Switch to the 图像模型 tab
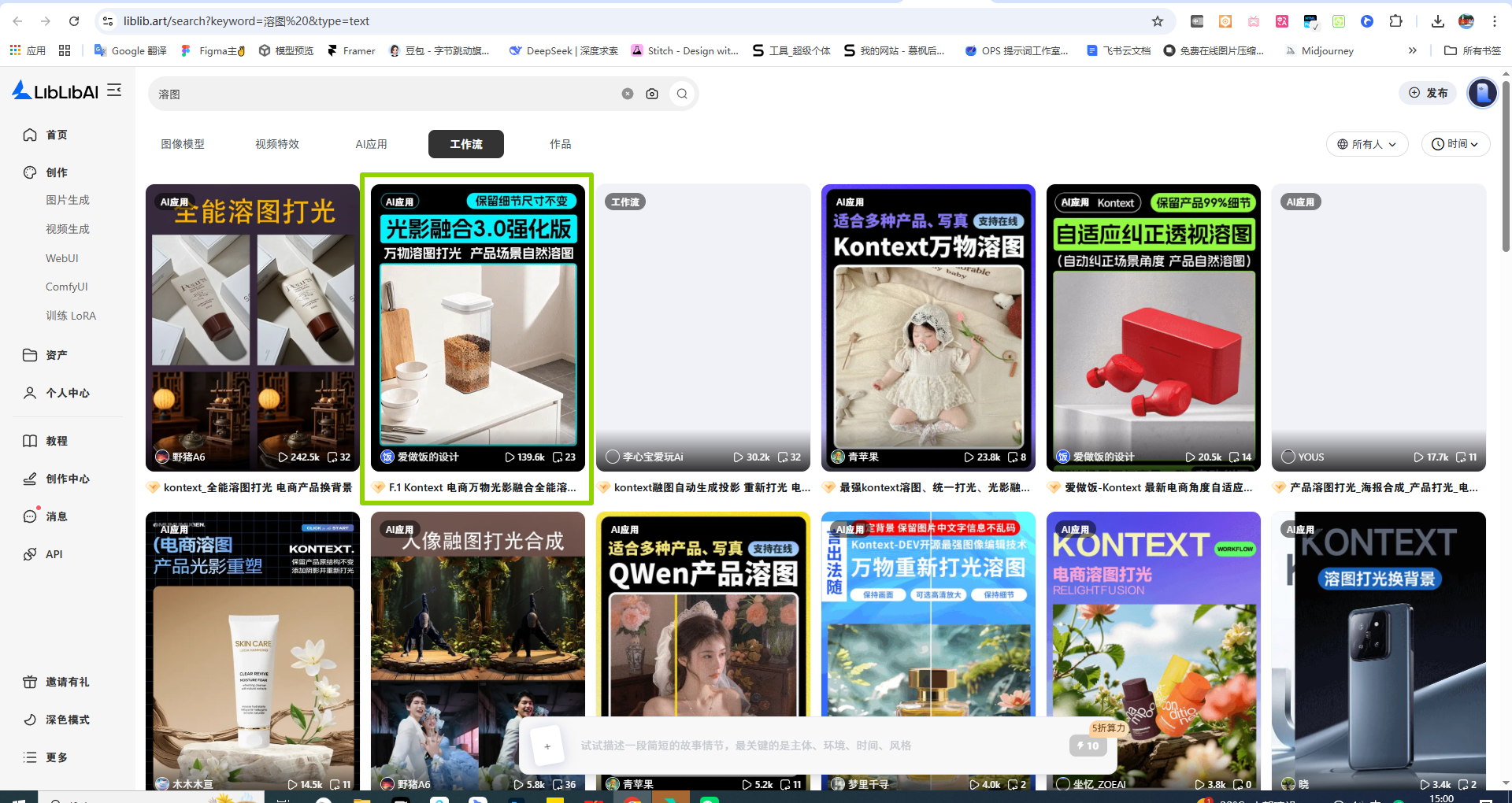1512x803 pixels. tap(183, 144)
